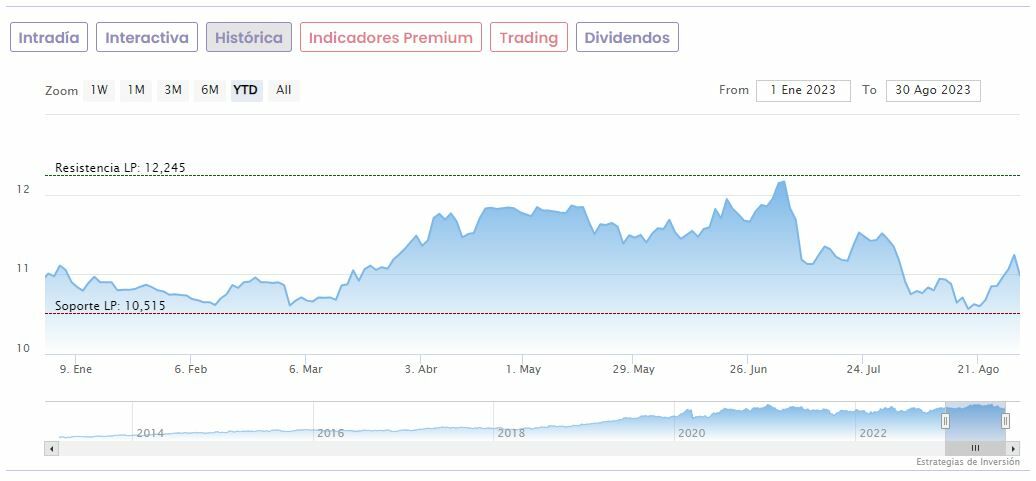
Task: View the Dividendos tab
Action: [627, 38]
